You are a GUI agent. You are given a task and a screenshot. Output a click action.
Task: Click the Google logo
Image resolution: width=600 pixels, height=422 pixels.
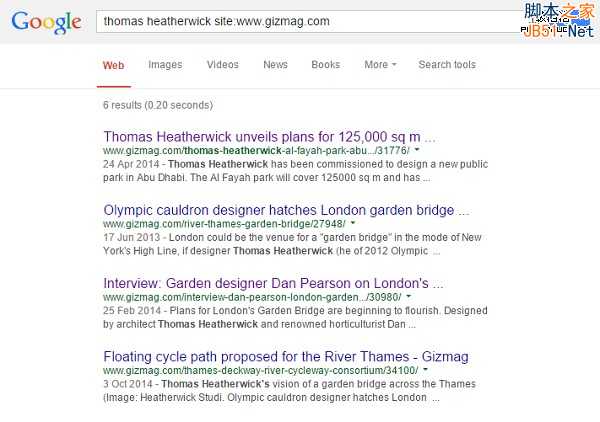(x=46, y=21)
